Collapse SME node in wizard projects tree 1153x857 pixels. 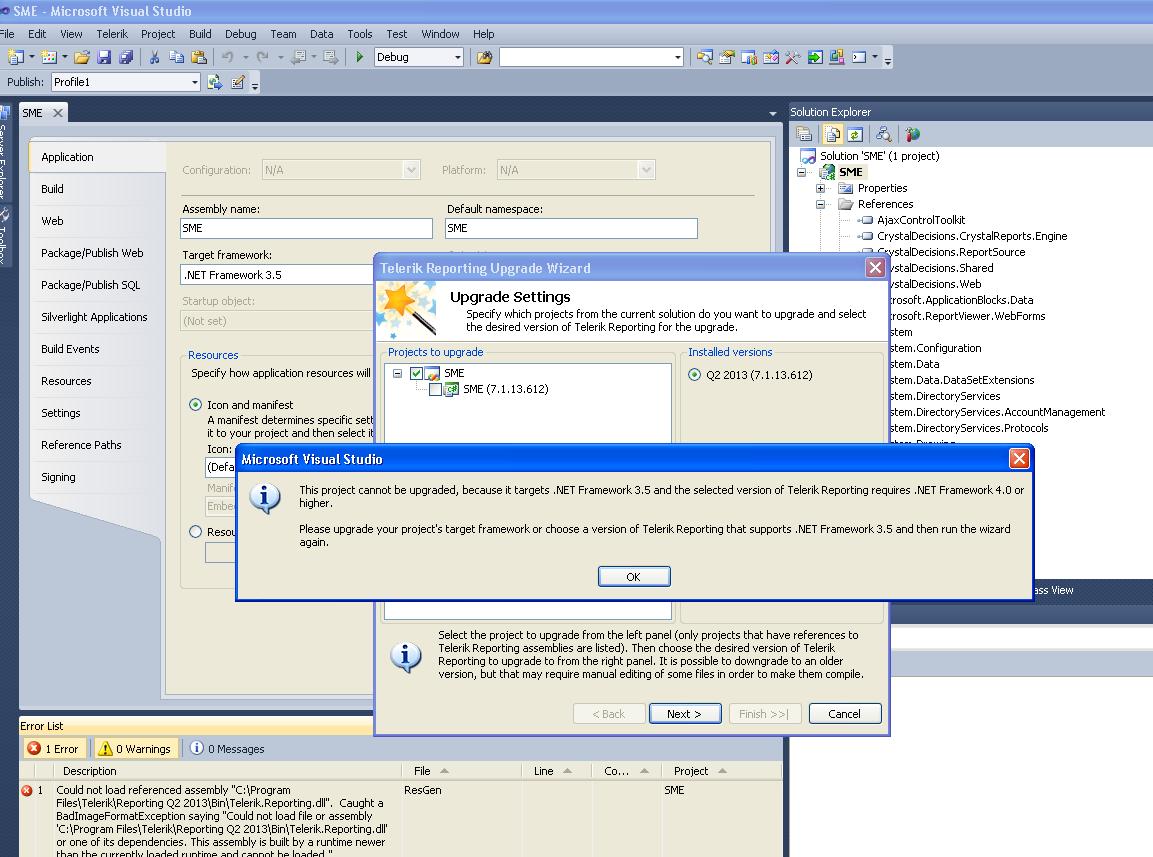click(x=397, y=374)
